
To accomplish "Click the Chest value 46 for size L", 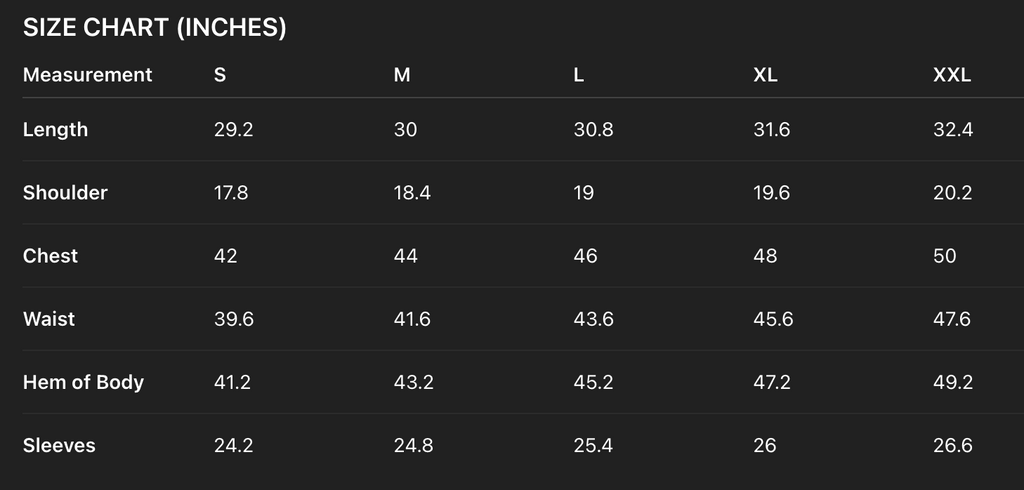I will (585, 255).
